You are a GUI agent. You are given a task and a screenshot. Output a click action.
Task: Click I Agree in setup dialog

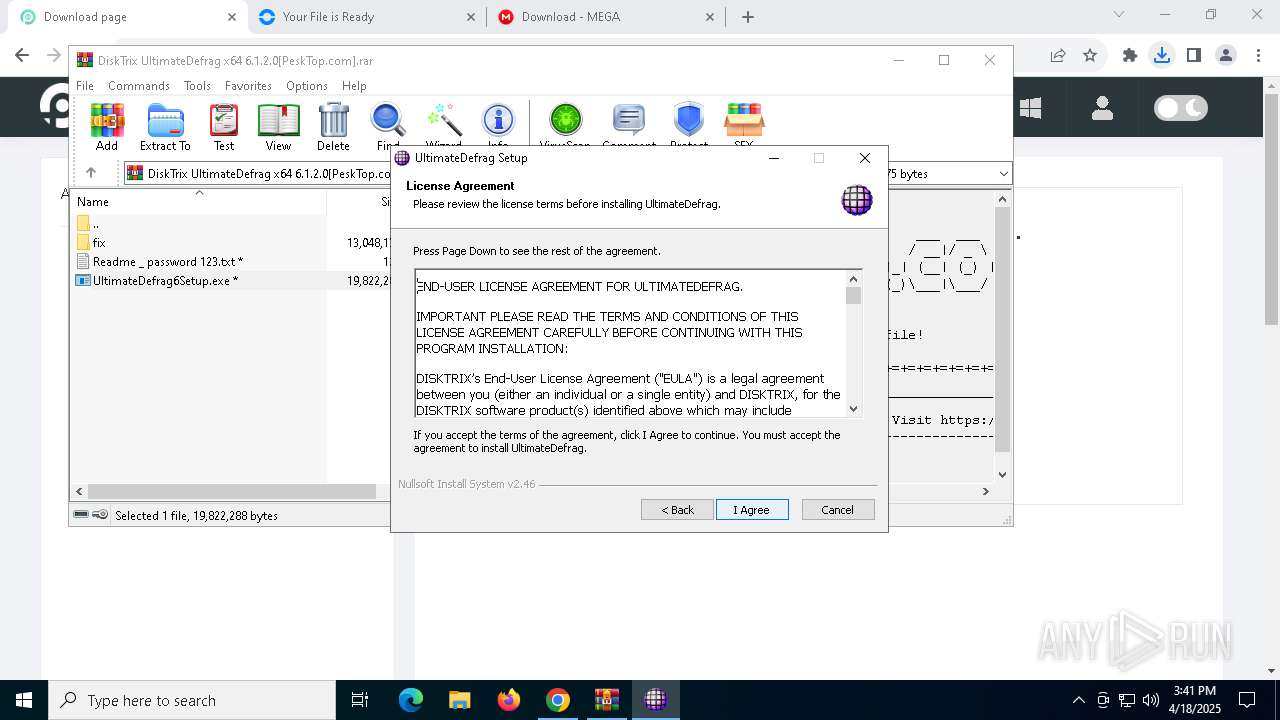[x=752, y=510]
